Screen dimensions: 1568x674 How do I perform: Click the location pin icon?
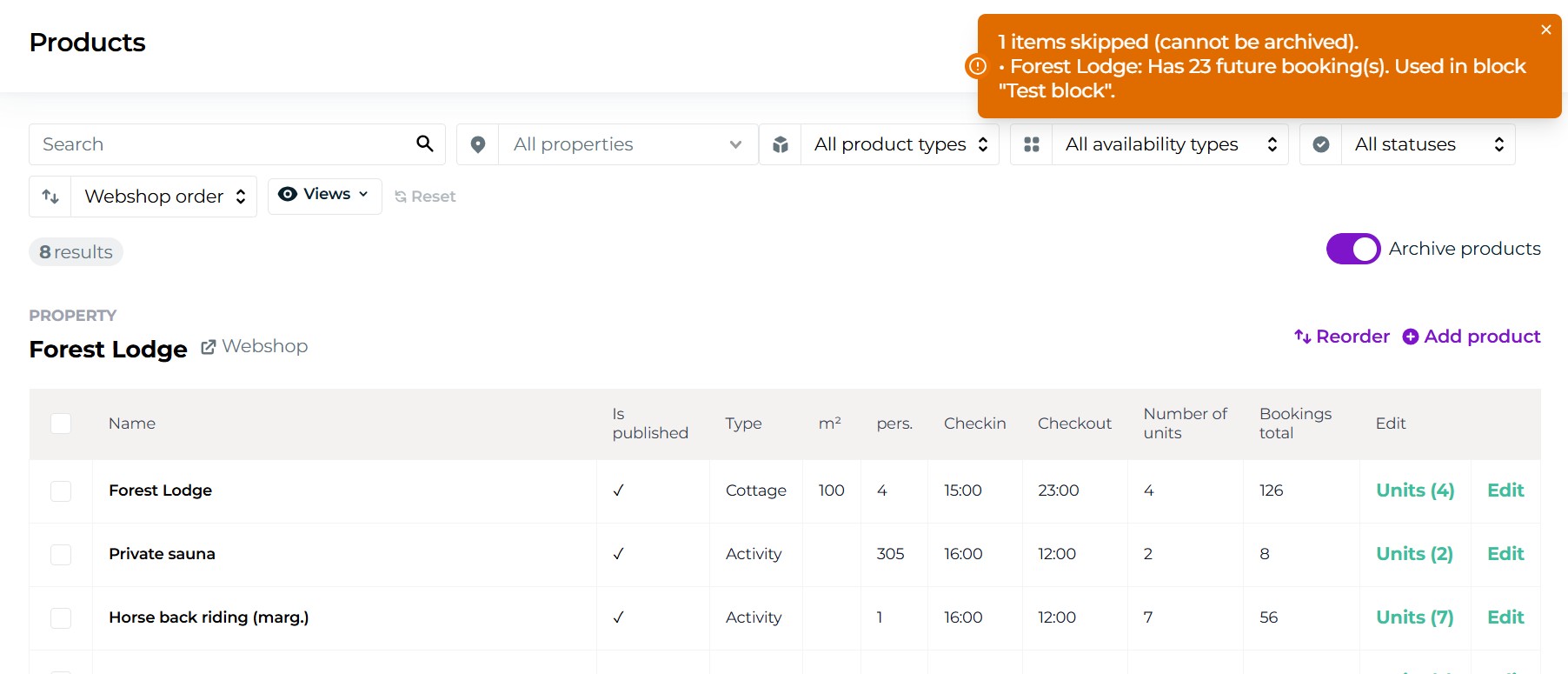[x=477, y=144]
